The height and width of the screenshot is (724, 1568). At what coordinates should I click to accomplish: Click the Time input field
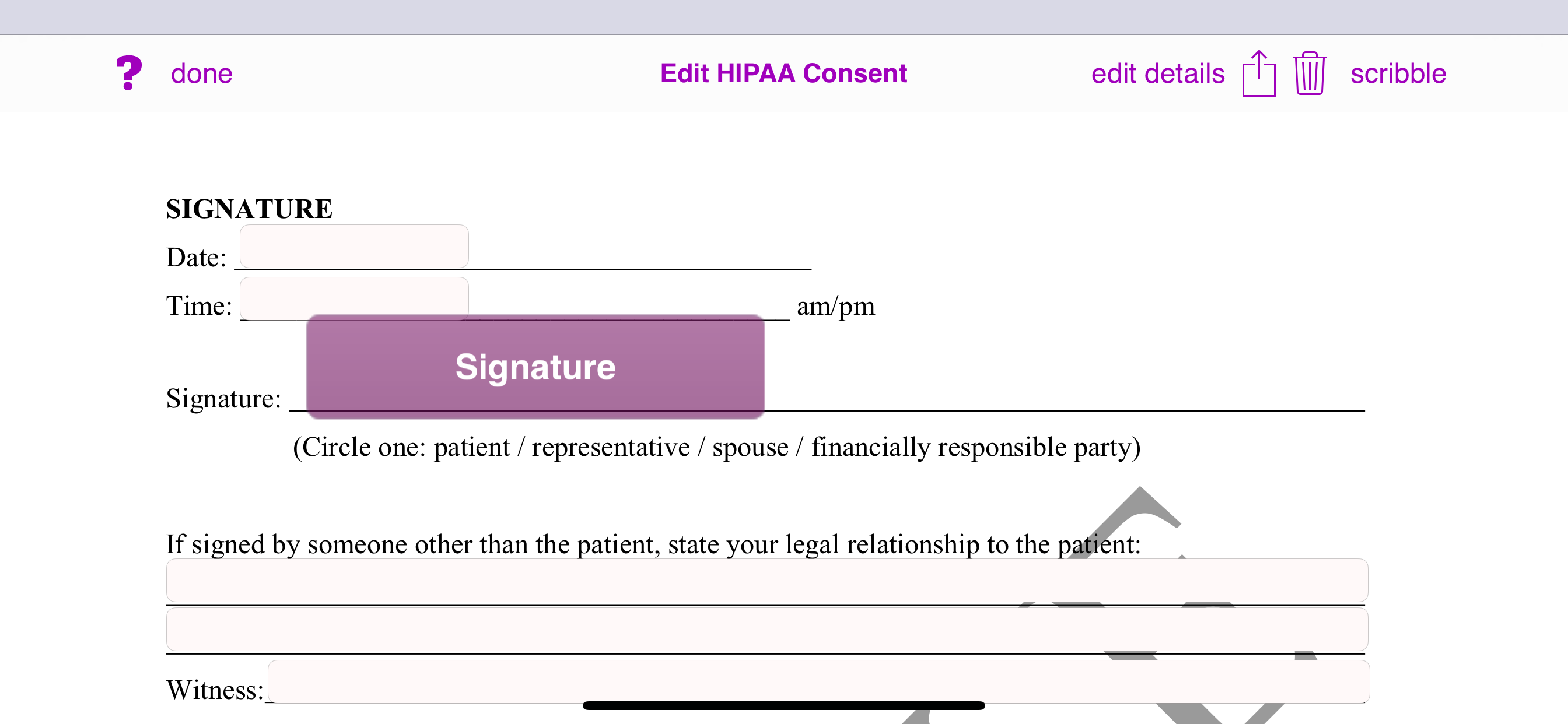point(354,297)
